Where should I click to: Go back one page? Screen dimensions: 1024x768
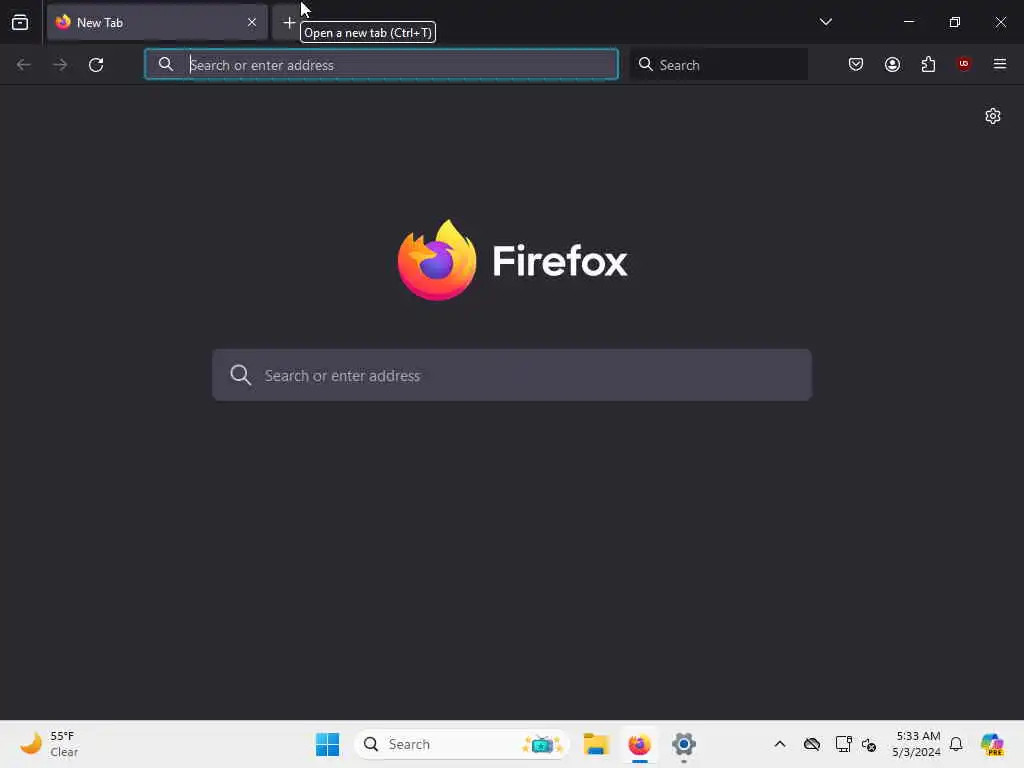click(24, 65)
